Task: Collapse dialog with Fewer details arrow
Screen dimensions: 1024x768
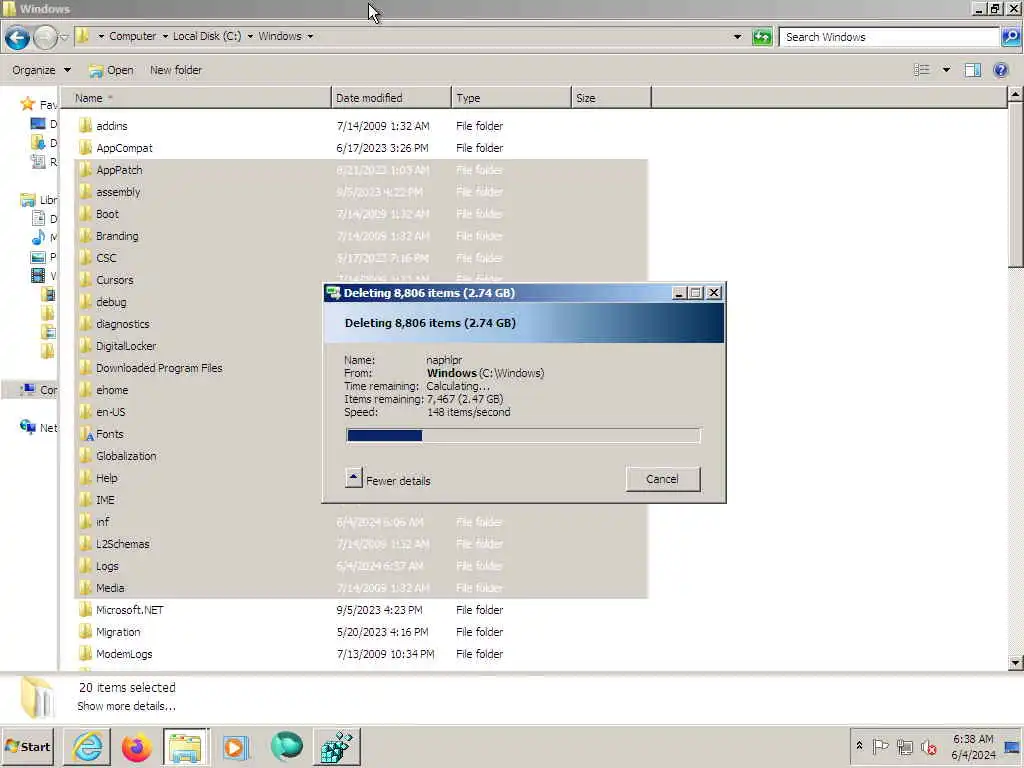Action: coord(353,478)
